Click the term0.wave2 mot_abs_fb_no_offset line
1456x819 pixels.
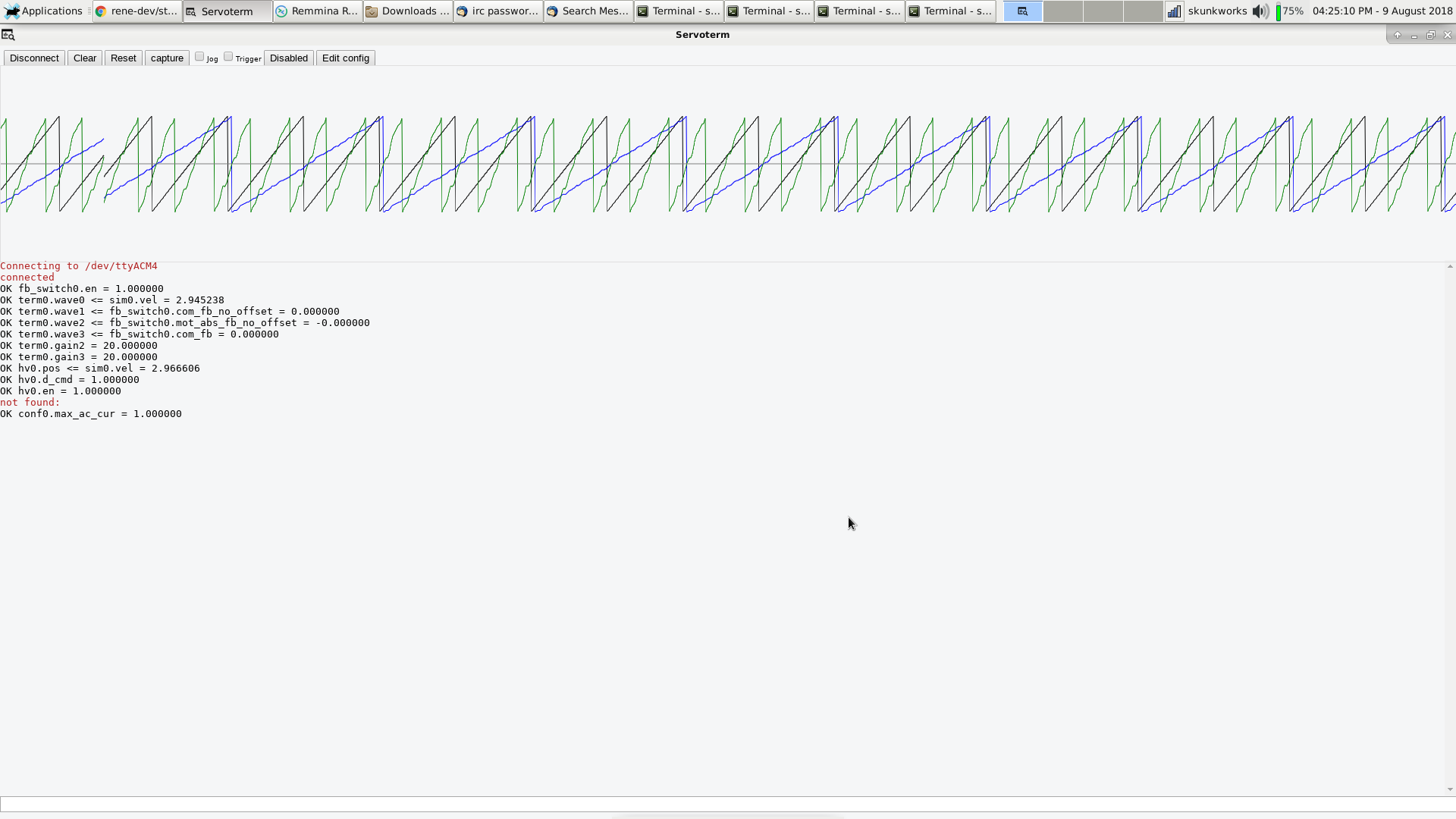point(185,323)
